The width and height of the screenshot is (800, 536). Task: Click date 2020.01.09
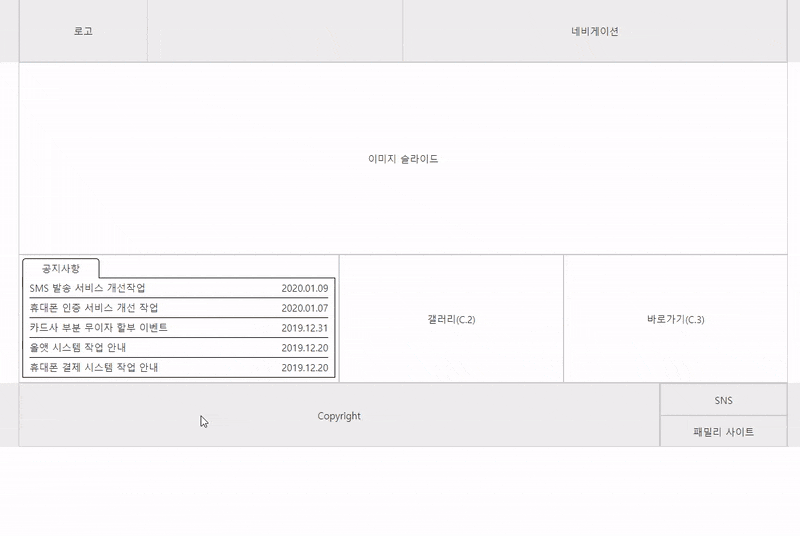305,289
